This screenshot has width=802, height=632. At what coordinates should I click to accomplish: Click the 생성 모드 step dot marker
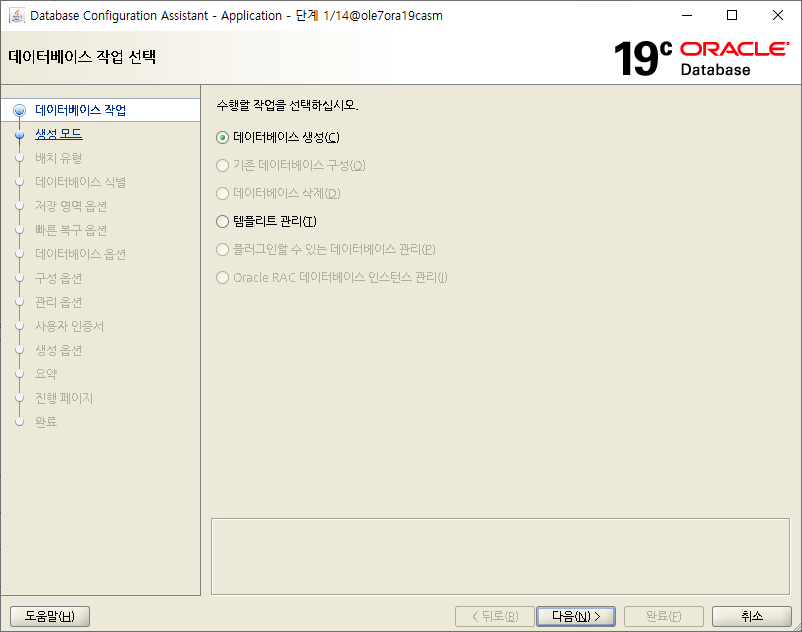point(19,134)
